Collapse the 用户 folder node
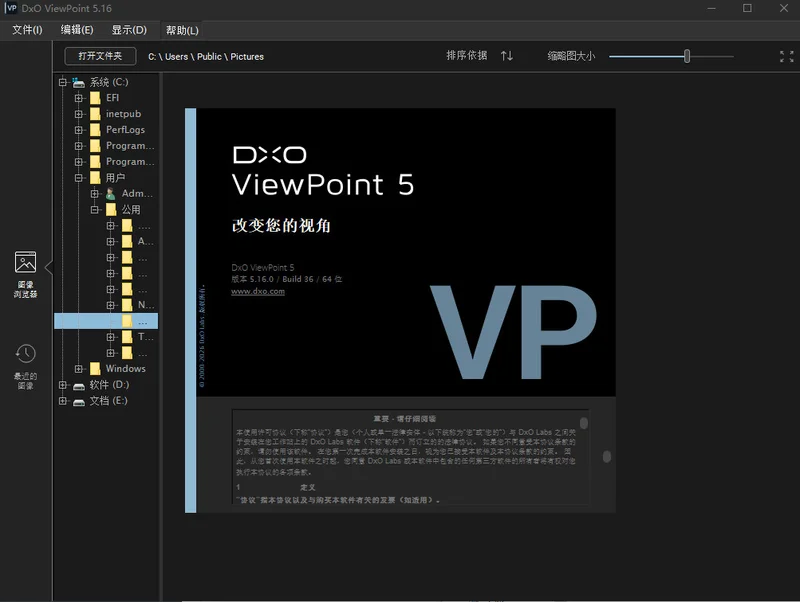 tap(79, 178)
